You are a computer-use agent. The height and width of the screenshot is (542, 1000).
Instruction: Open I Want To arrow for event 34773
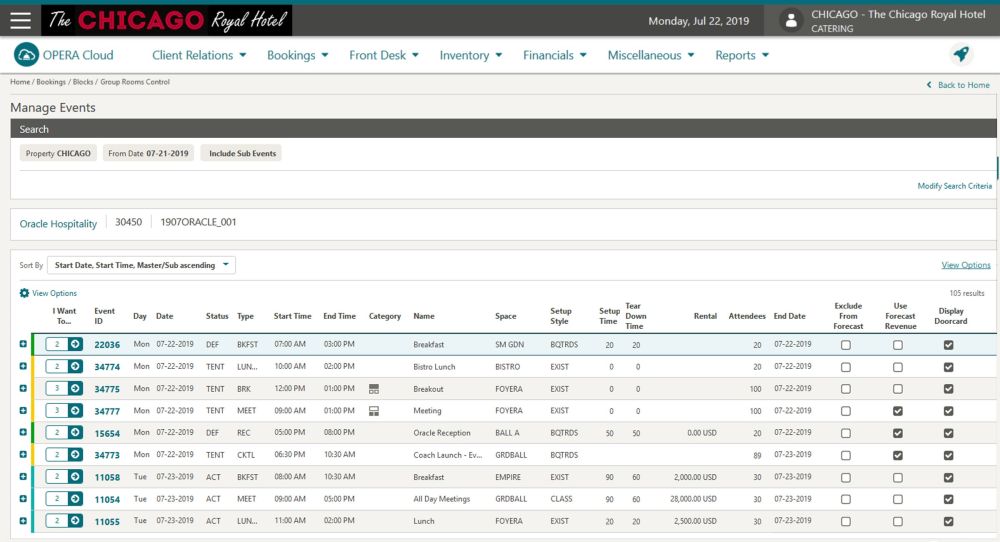[75, 455]
